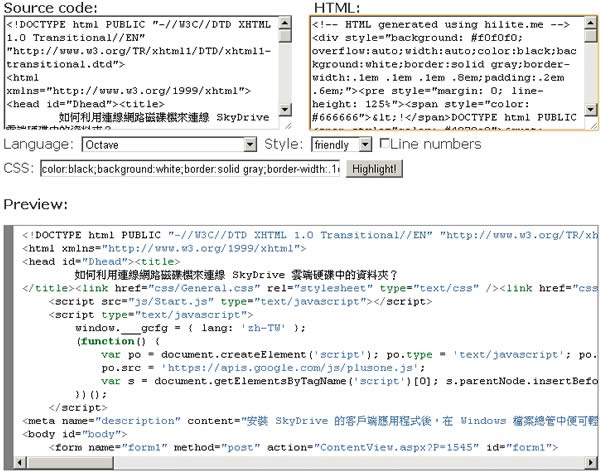Image resolution: width=600 pixels, height=472 pixels.
Task: Click the Highlight! button
Action: (x=374, y=169)
